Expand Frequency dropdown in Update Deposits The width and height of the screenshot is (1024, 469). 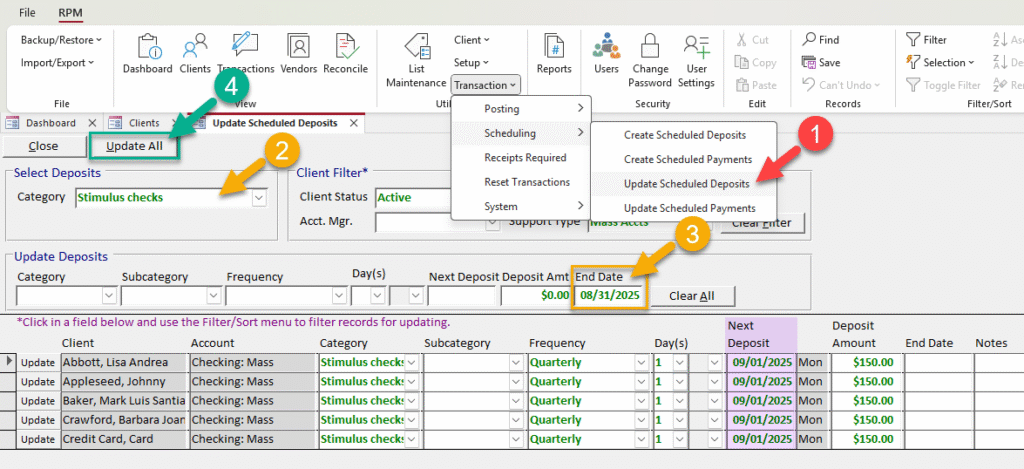[339, 296]
